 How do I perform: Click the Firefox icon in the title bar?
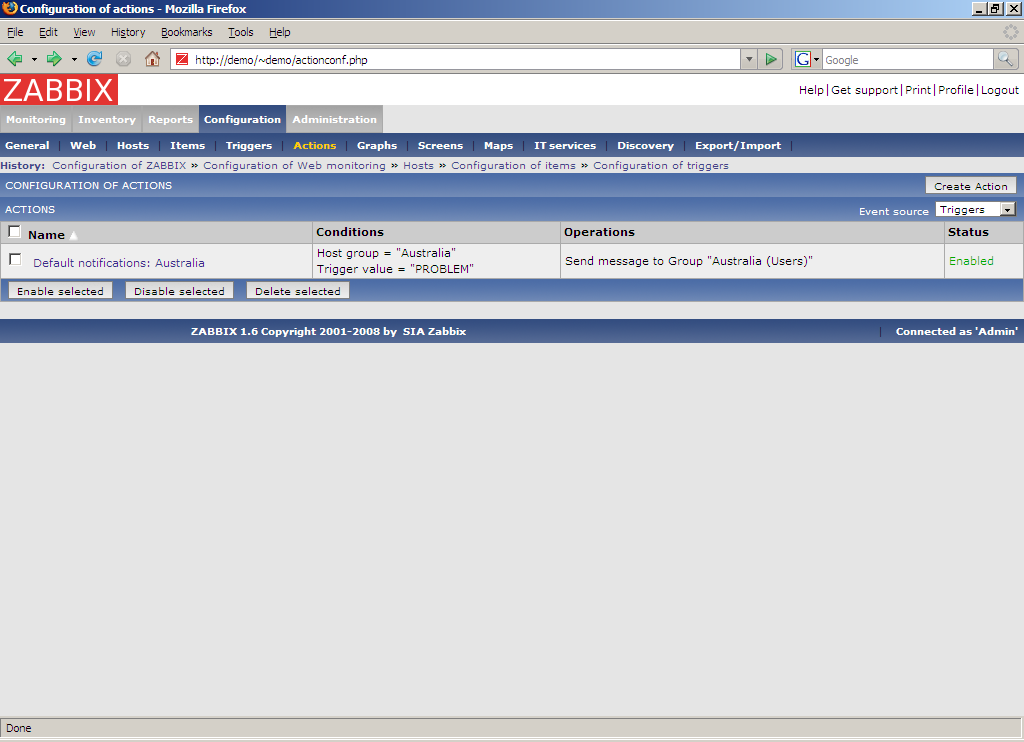click(x=10, y=8)
